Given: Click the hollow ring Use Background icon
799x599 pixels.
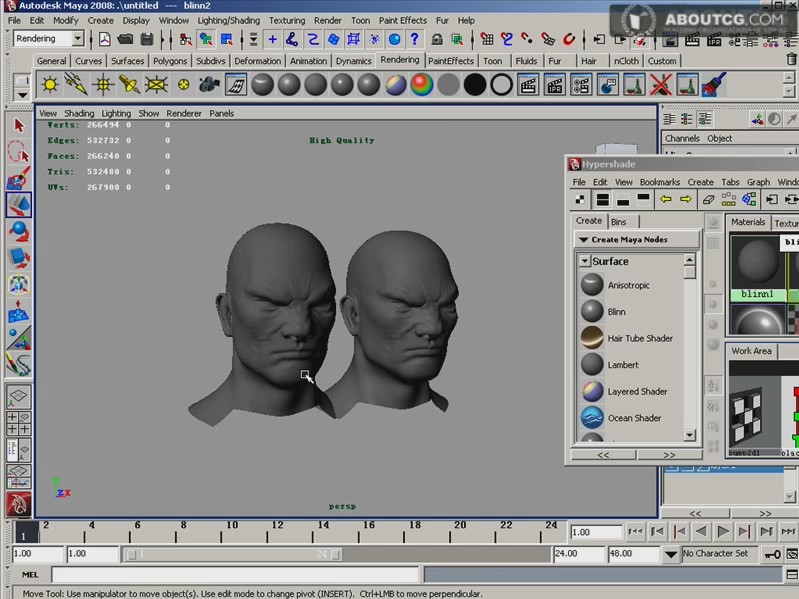Looking at the screenshot, I should (501, 85).
